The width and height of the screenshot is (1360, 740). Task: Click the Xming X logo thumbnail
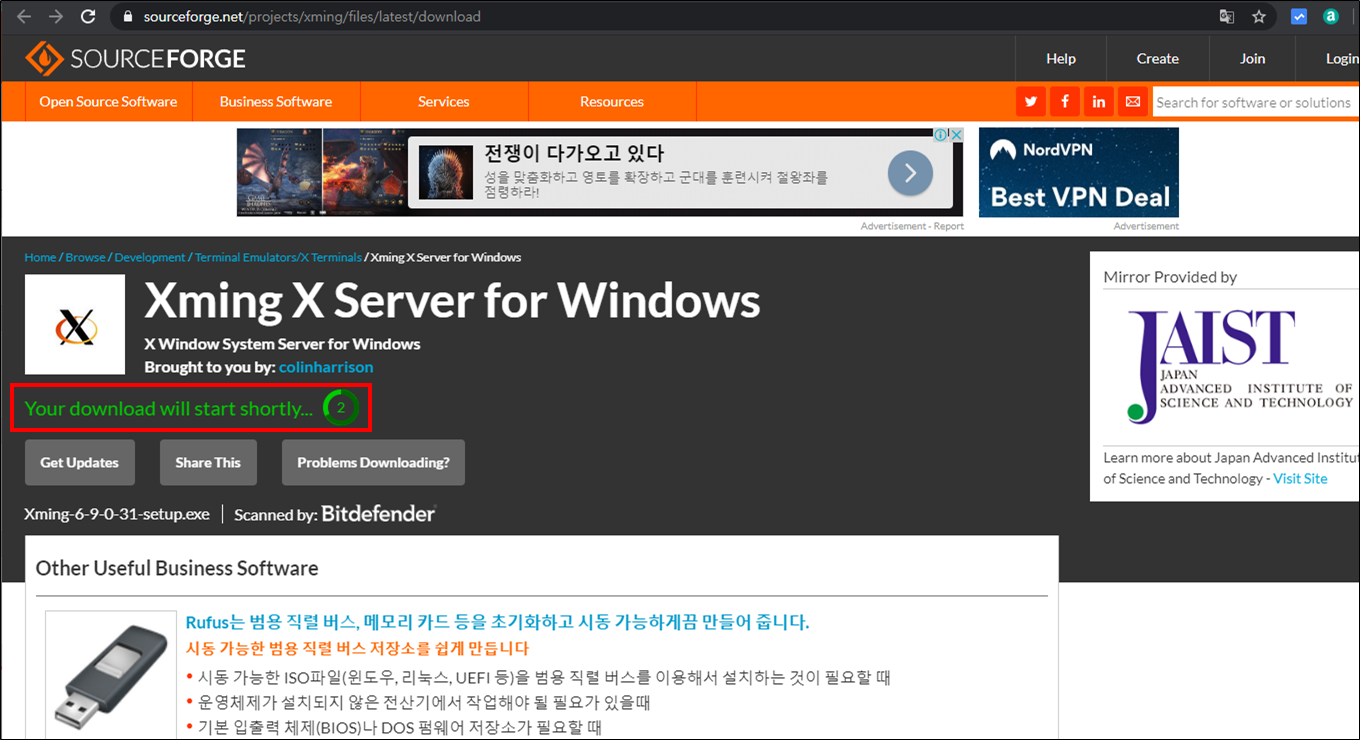click(x=75, y=325)
